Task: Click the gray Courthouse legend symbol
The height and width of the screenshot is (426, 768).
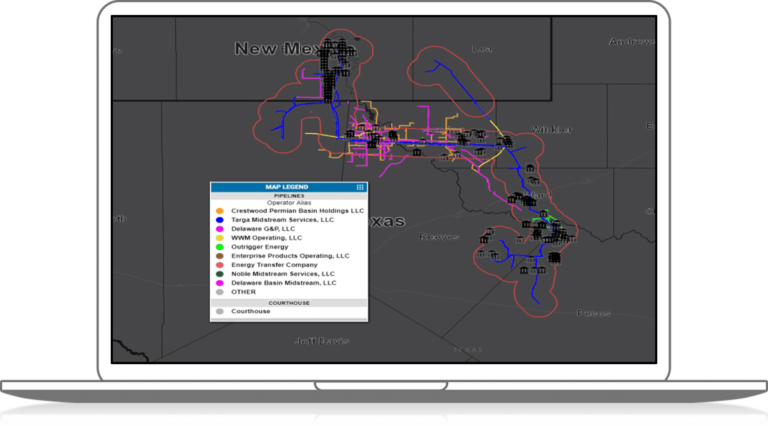Action: [x=219, y=311]
